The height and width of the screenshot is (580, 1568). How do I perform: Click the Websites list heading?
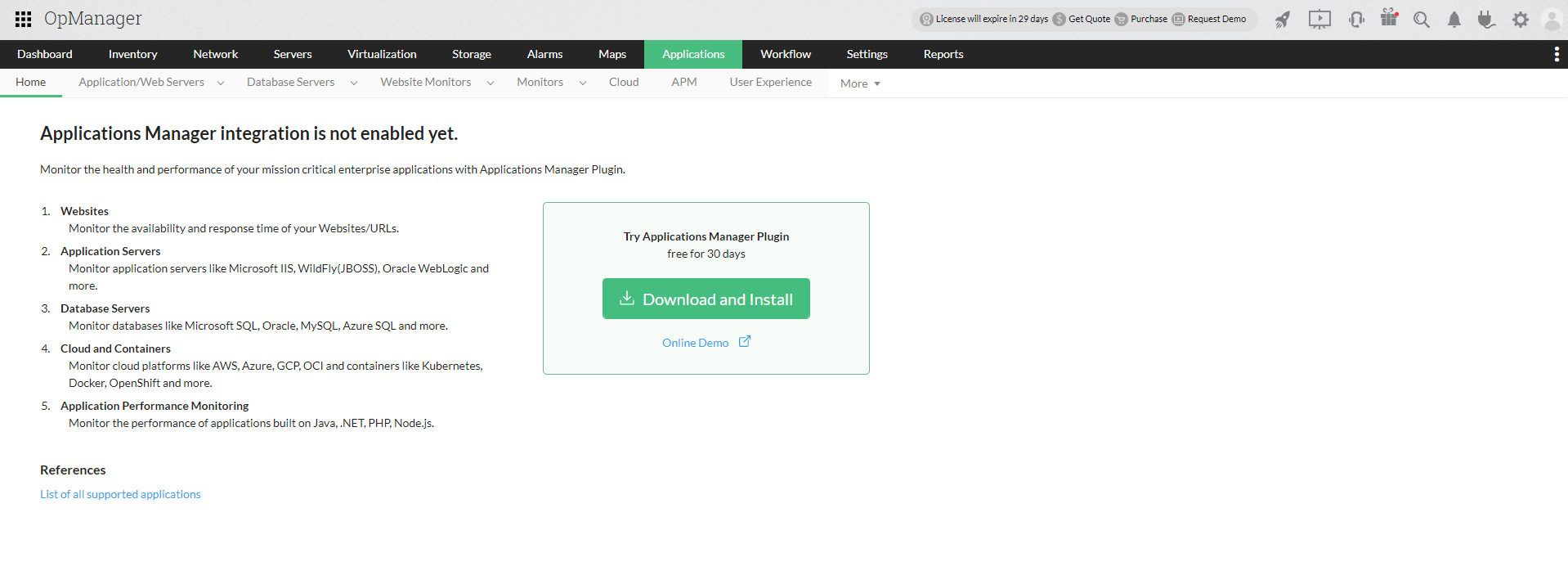pos(84,211)
